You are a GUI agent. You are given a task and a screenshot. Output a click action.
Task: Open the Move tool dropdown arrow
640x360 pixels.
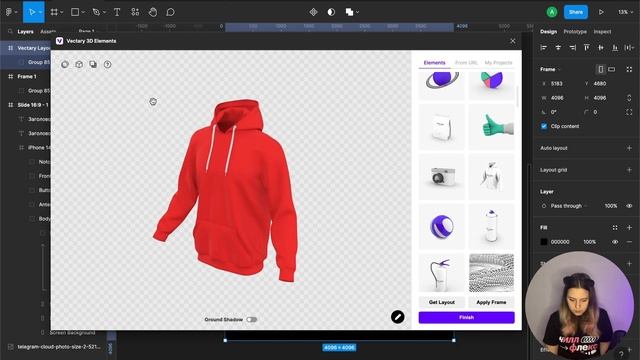tap(41, 12)
